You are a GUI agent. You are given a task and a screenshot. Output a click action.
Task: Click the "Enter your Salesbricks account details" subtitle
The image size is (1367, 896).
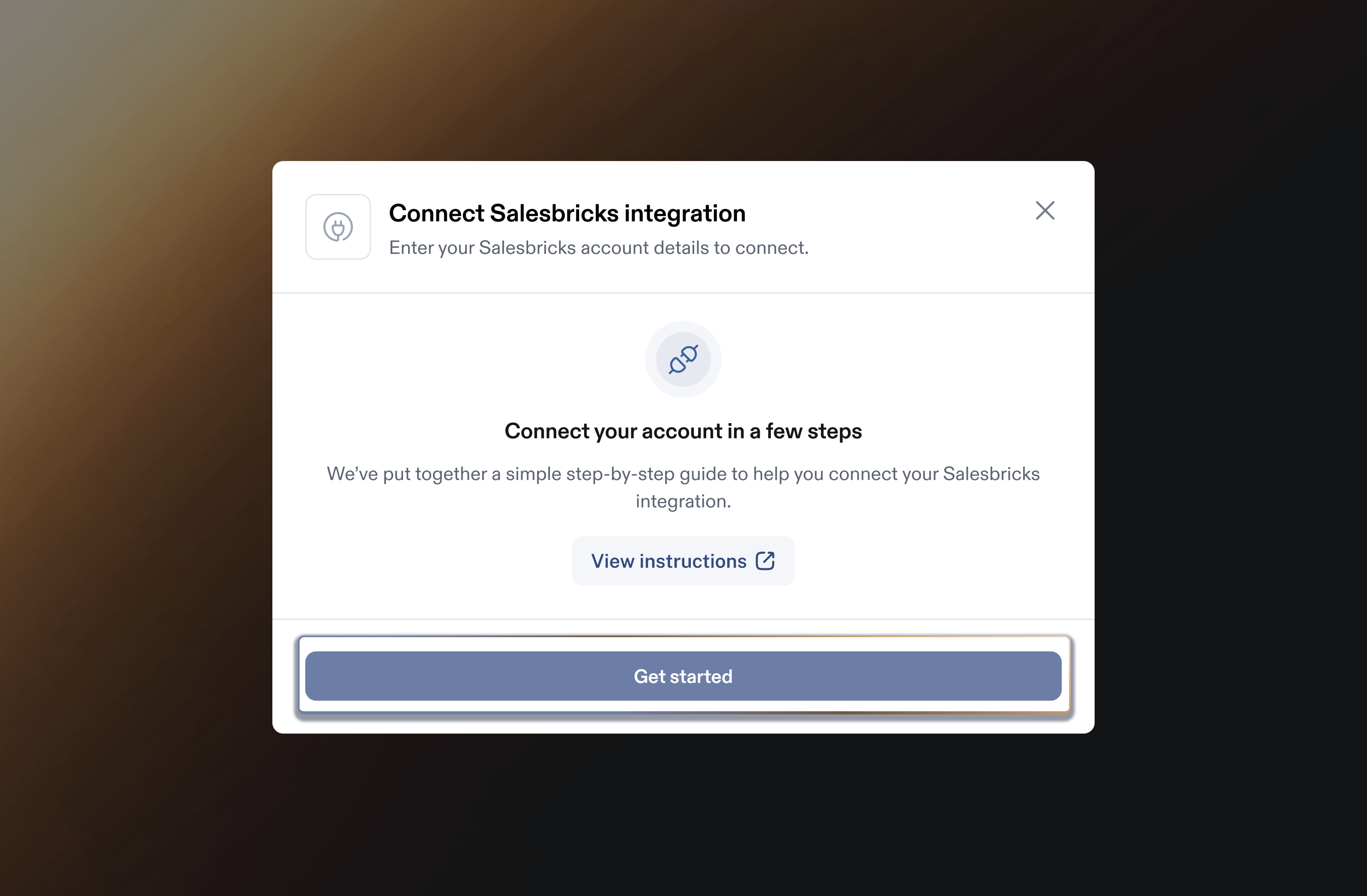(598, 248)
